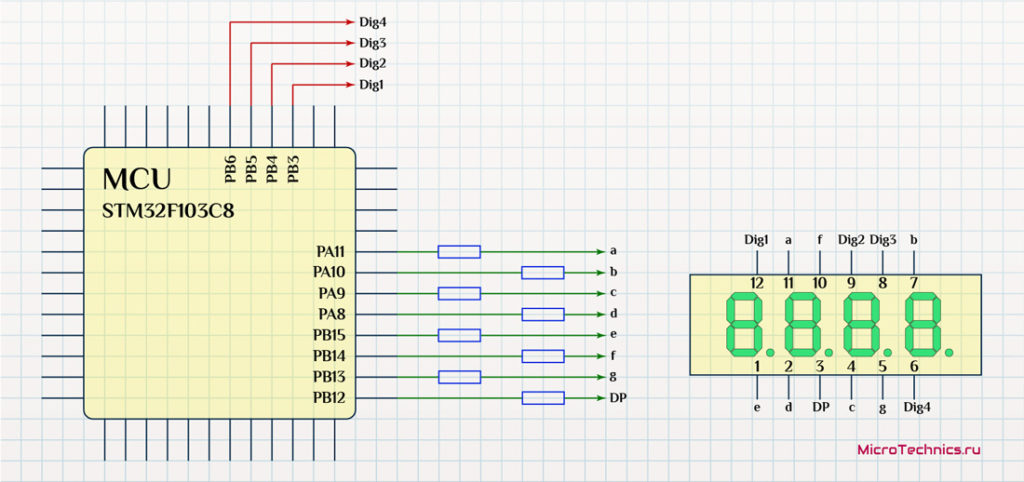1024x482 pixels.
Task: Click pin number 12 on the display
Action: [757, 283]
